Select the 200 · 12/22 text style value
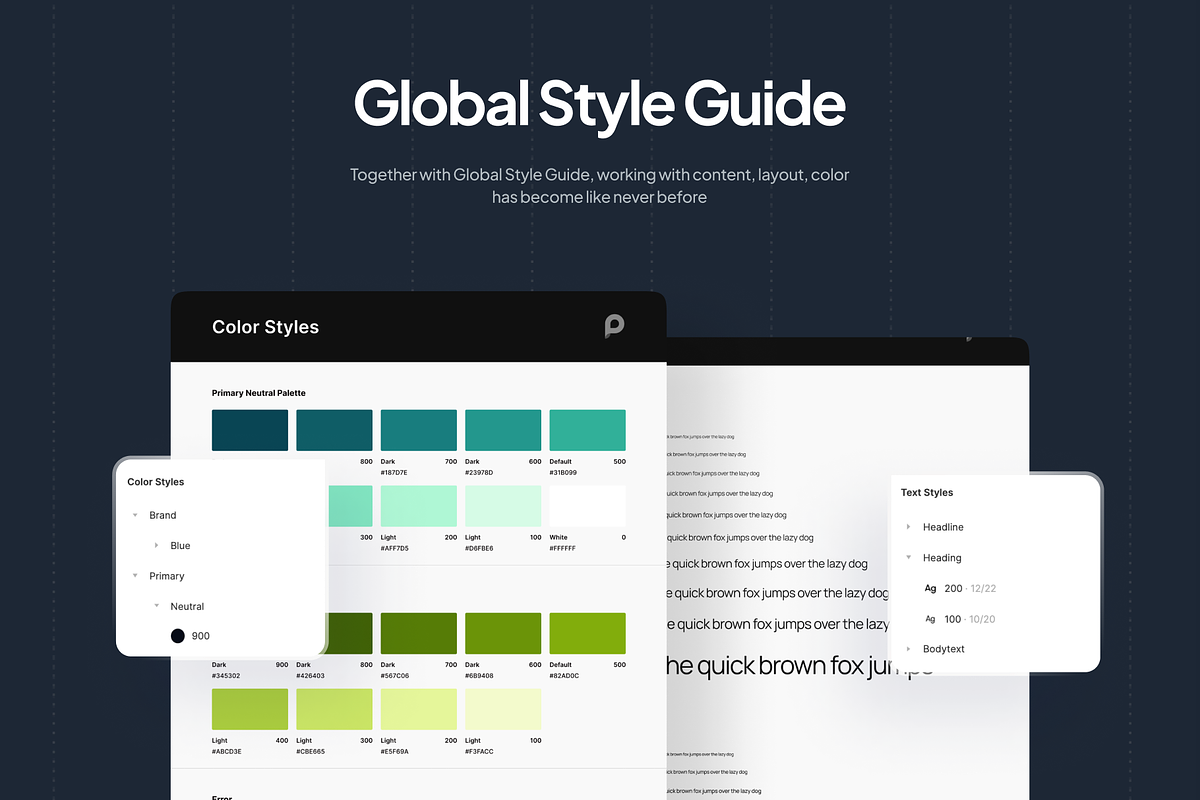Screen dimensions: 1200x800 pos(970,589)
